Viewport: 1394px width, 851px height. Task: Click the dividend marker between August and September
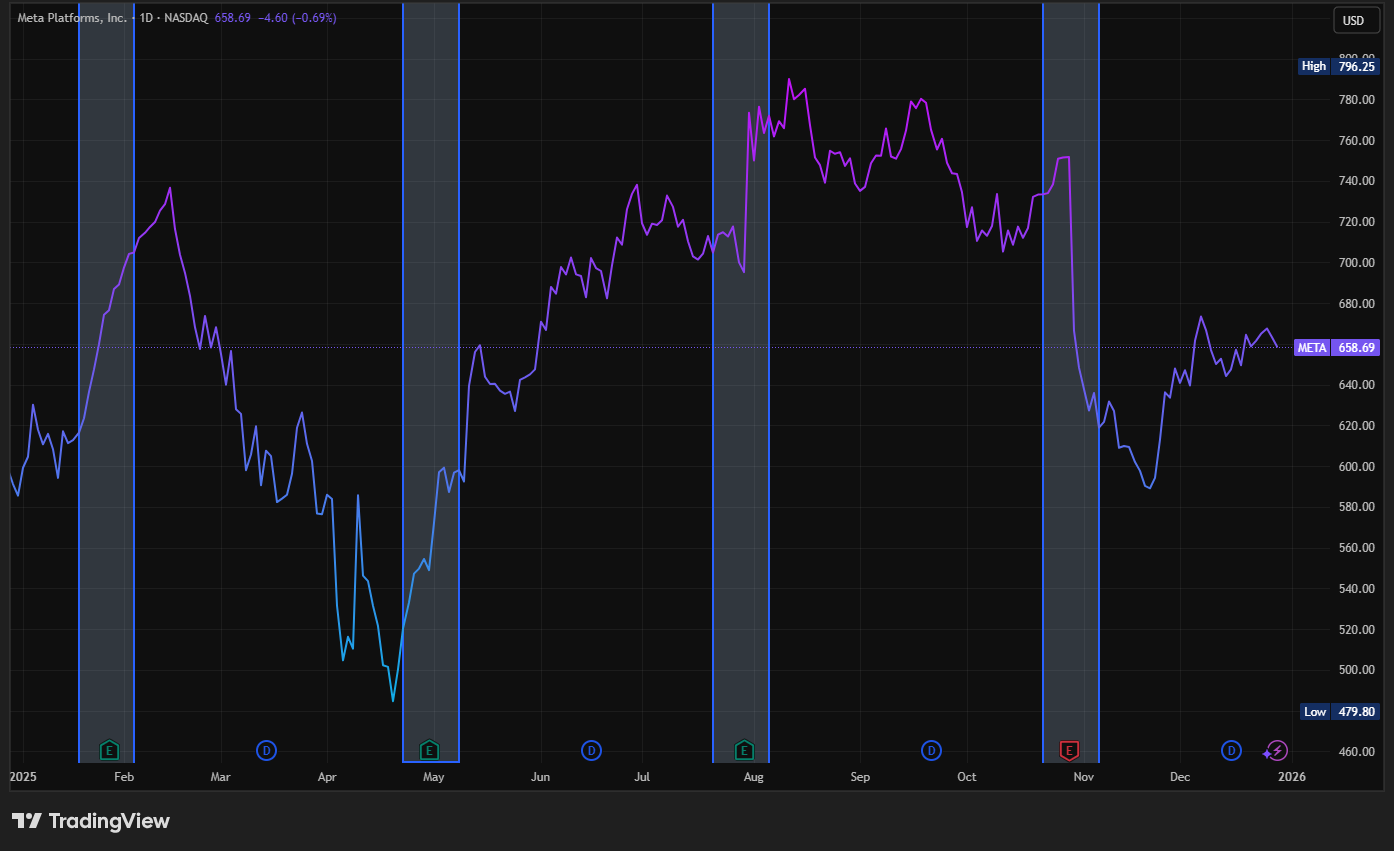pyautogui.click(x=931, y=750)
